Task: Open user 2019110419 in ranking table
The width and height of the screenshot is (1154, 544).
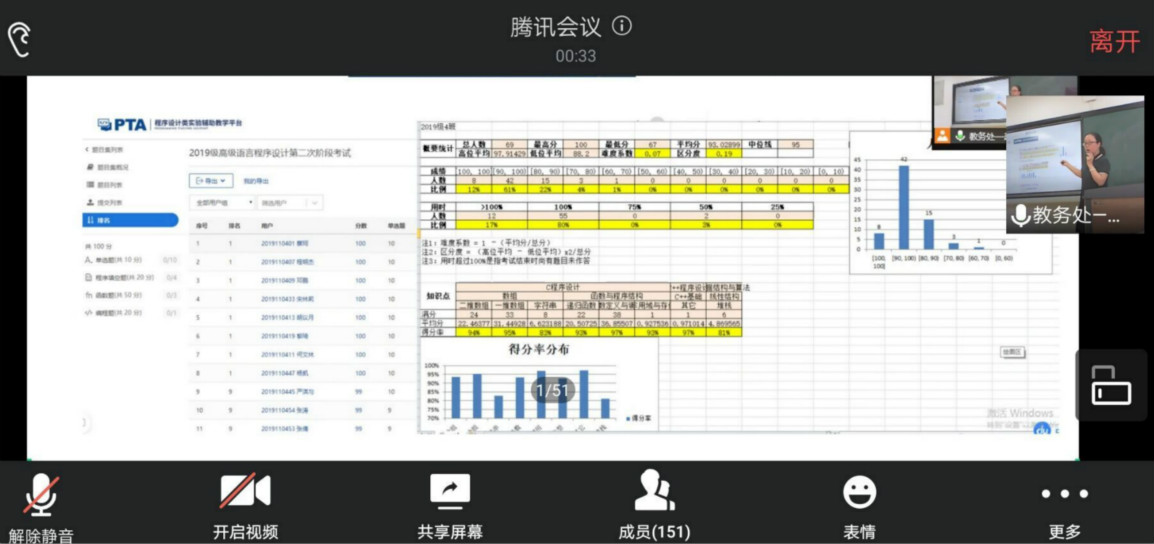Action: [283, 336]
